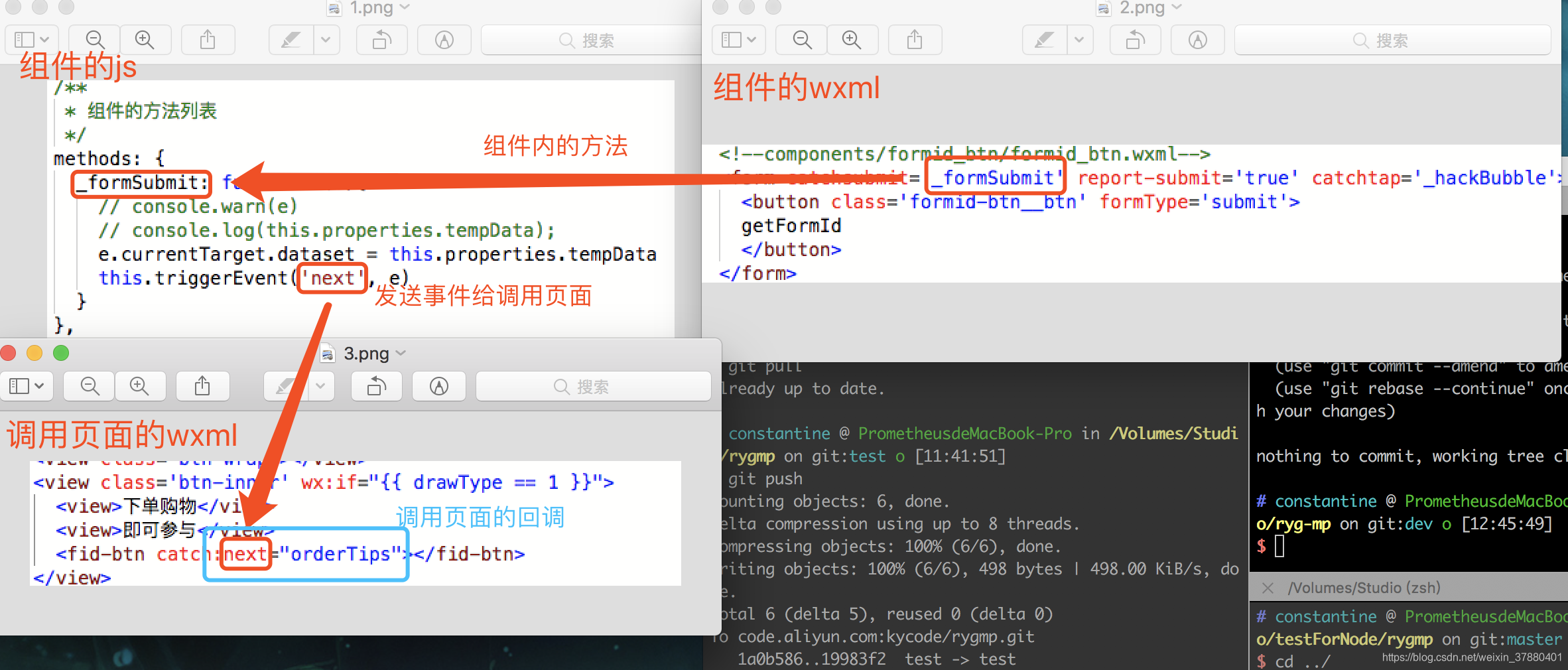Focus the search field in 1.png window

coord(590,40)
